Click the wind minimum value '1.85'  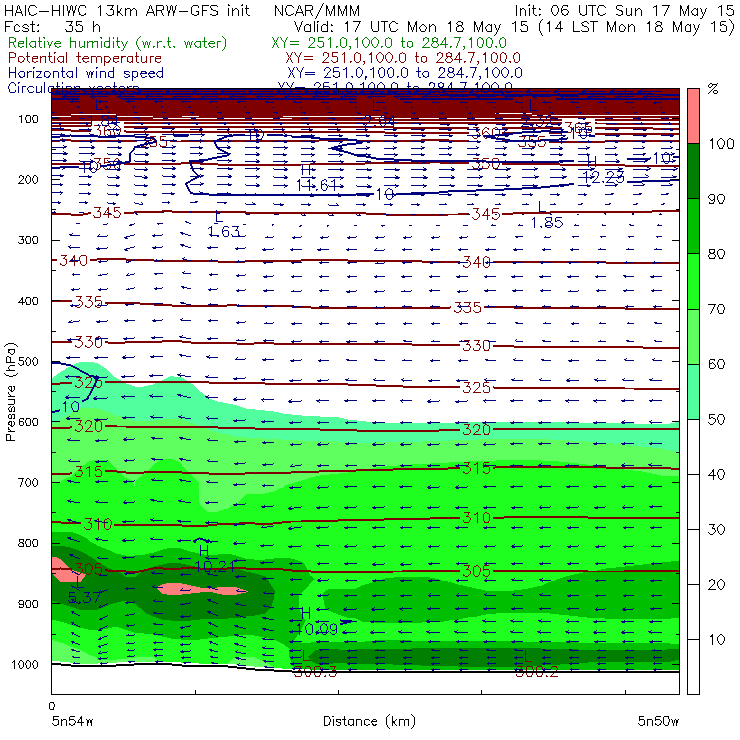[547, 222]
